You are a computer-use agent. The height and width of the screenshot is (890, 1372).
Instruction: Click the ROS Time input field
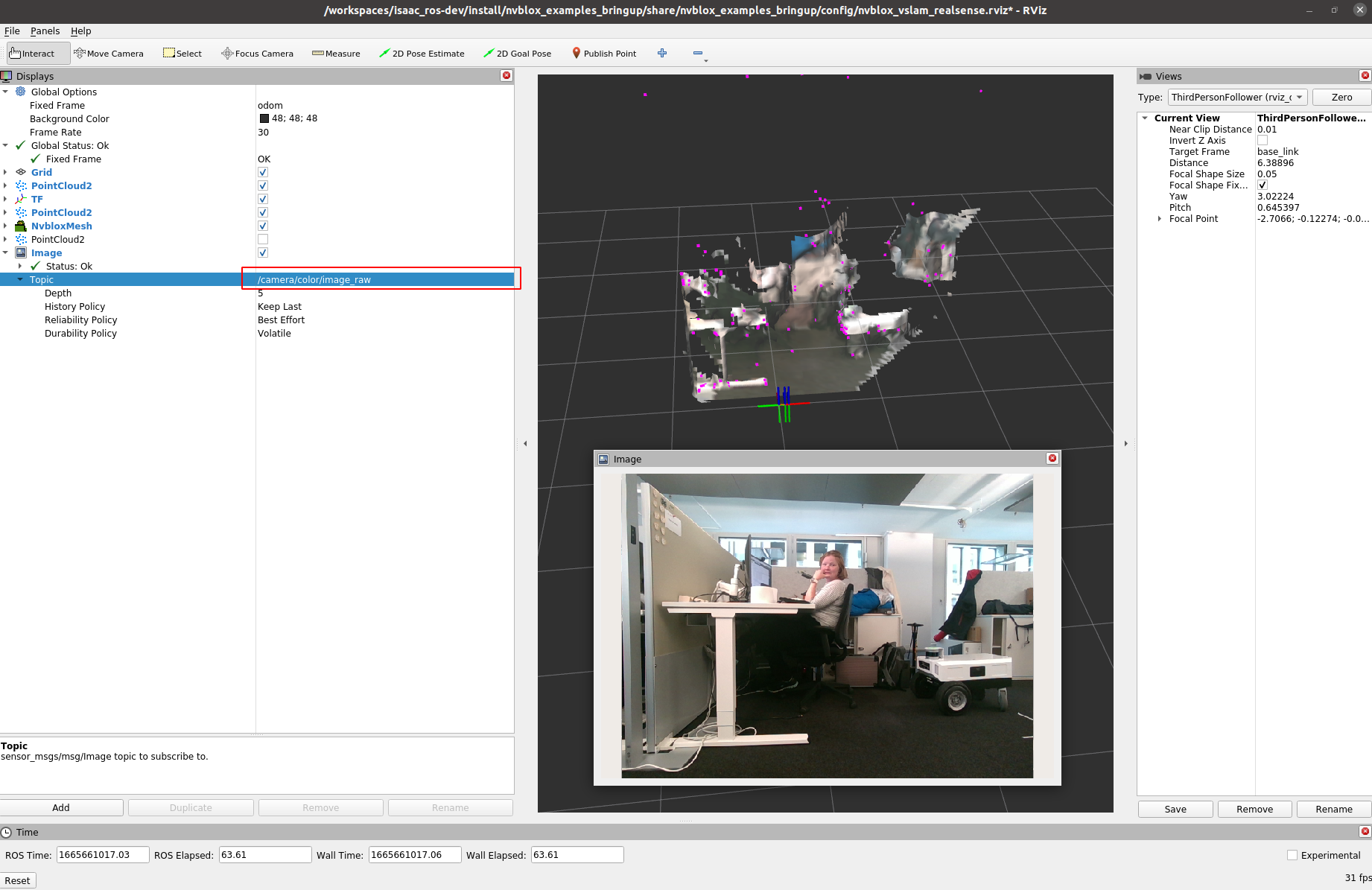click(102, 854)
